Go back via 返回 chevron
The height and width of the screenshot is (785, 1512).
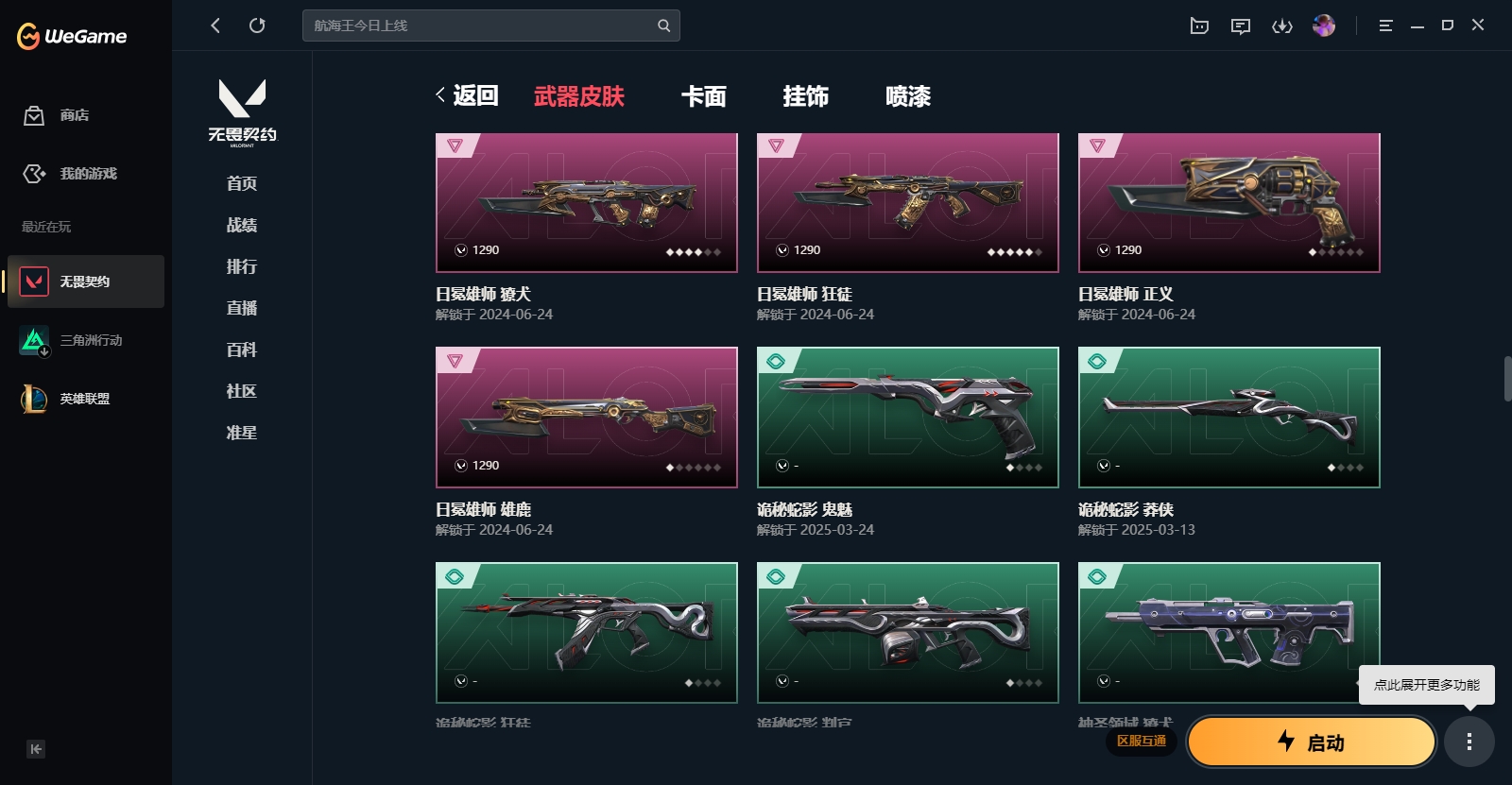pyautogui.click(x=467, y=95)
